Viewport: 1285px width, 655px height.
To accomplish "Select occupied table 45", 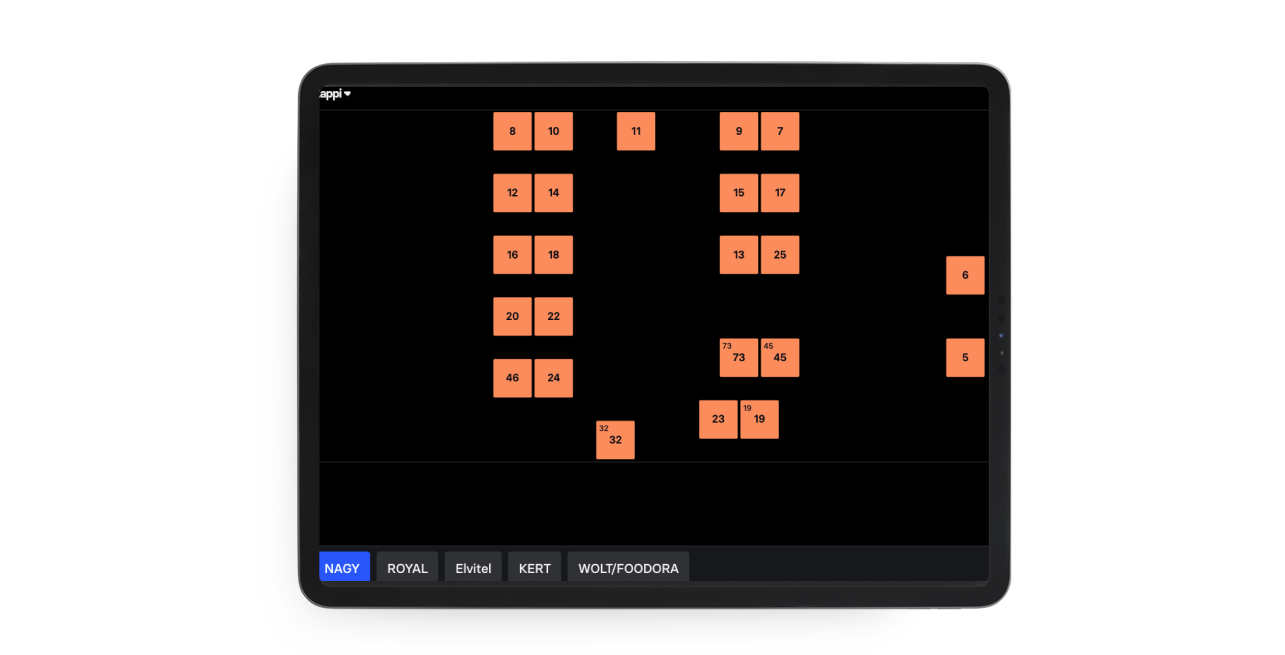I will tap(780, 358).
